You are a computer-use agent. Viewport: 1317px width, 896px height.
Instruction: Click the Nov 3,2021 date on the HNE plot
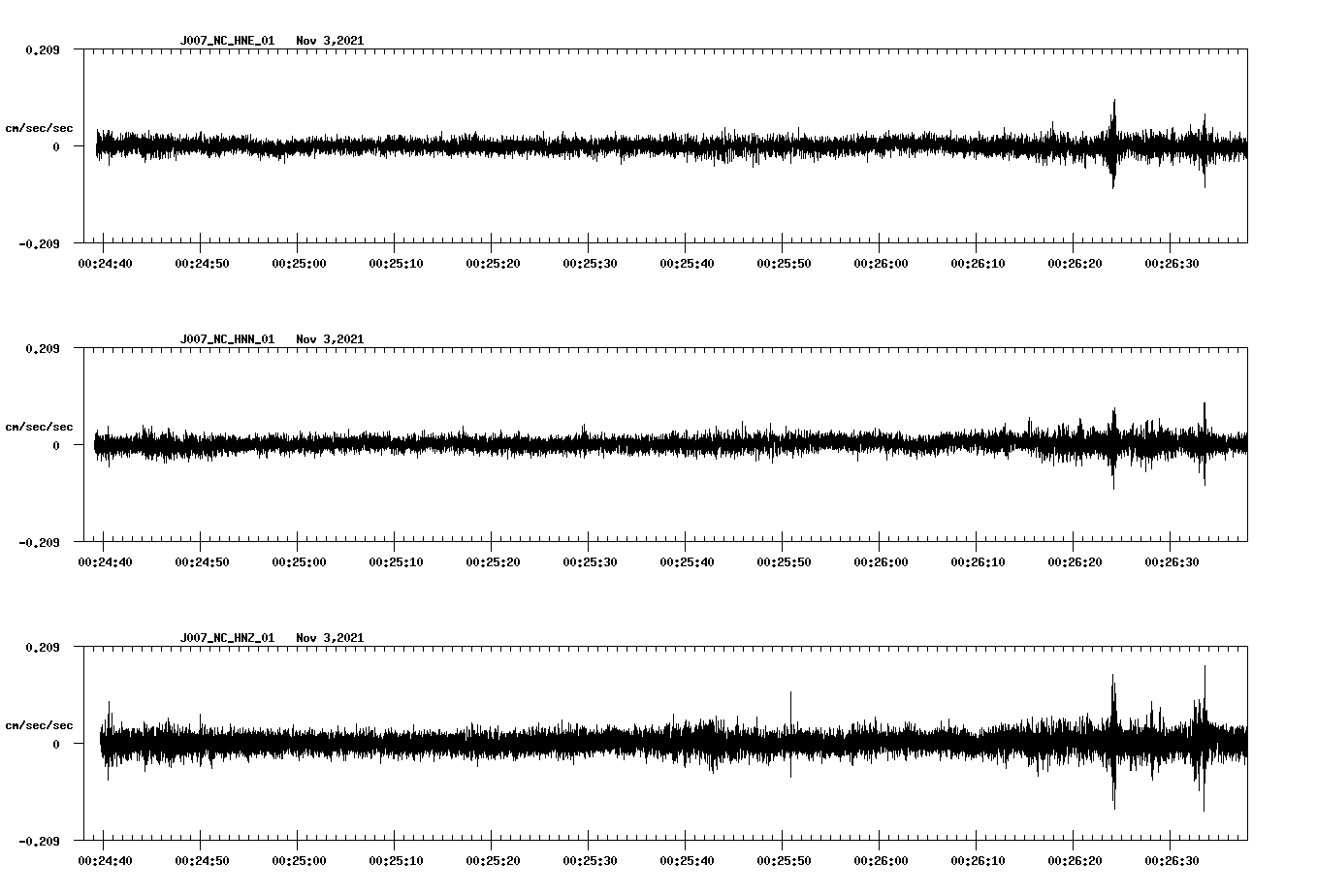(330, 41)
